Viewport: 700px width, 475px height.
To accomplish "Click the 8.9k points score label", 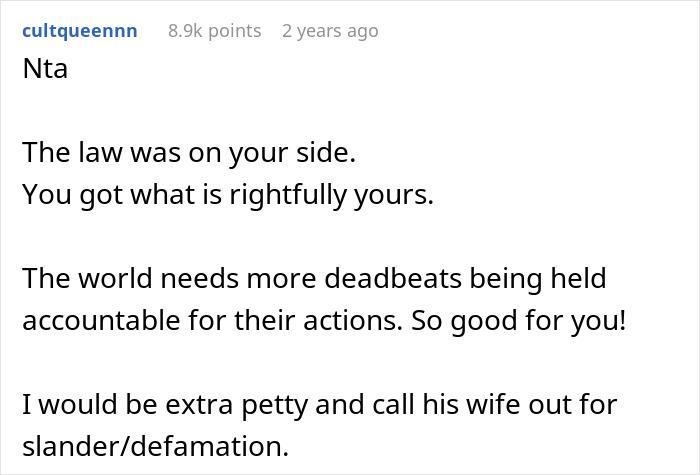I will tap(215, 31).
